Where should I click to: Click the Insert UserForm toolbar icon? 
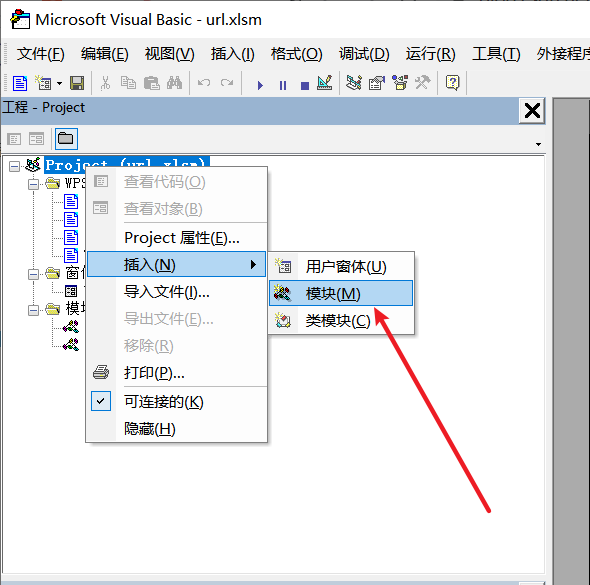[43, 83]
